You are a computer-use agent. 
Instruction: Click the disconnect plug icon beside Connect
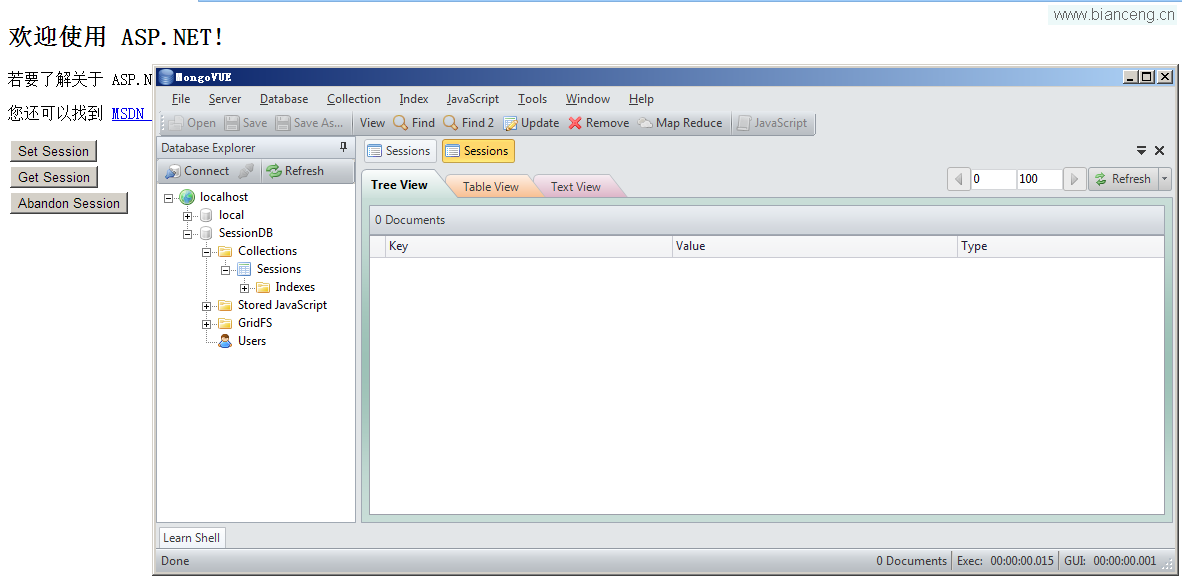[x=246, y=171]
